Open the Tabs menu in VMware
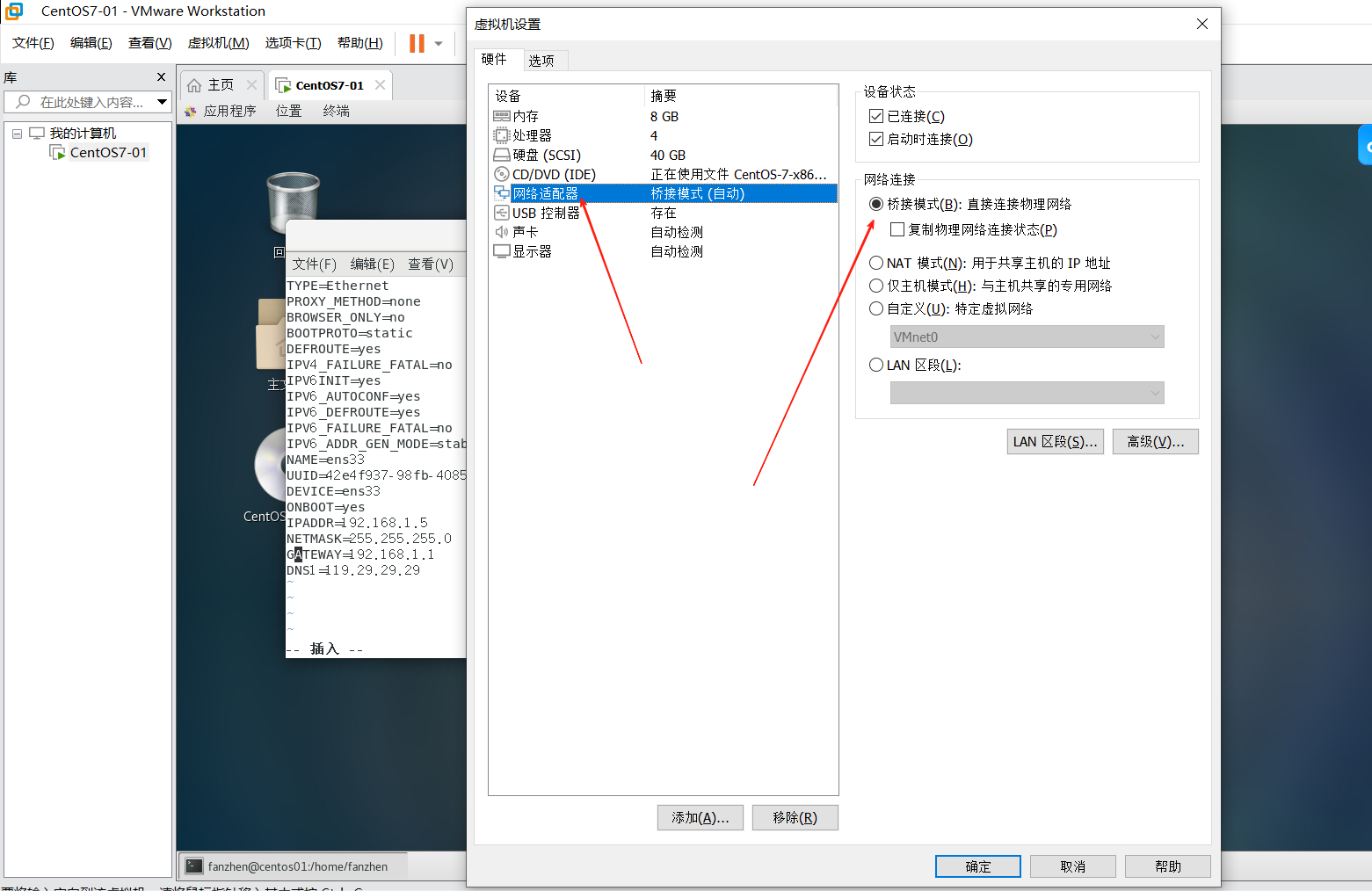 coord(293,43)
